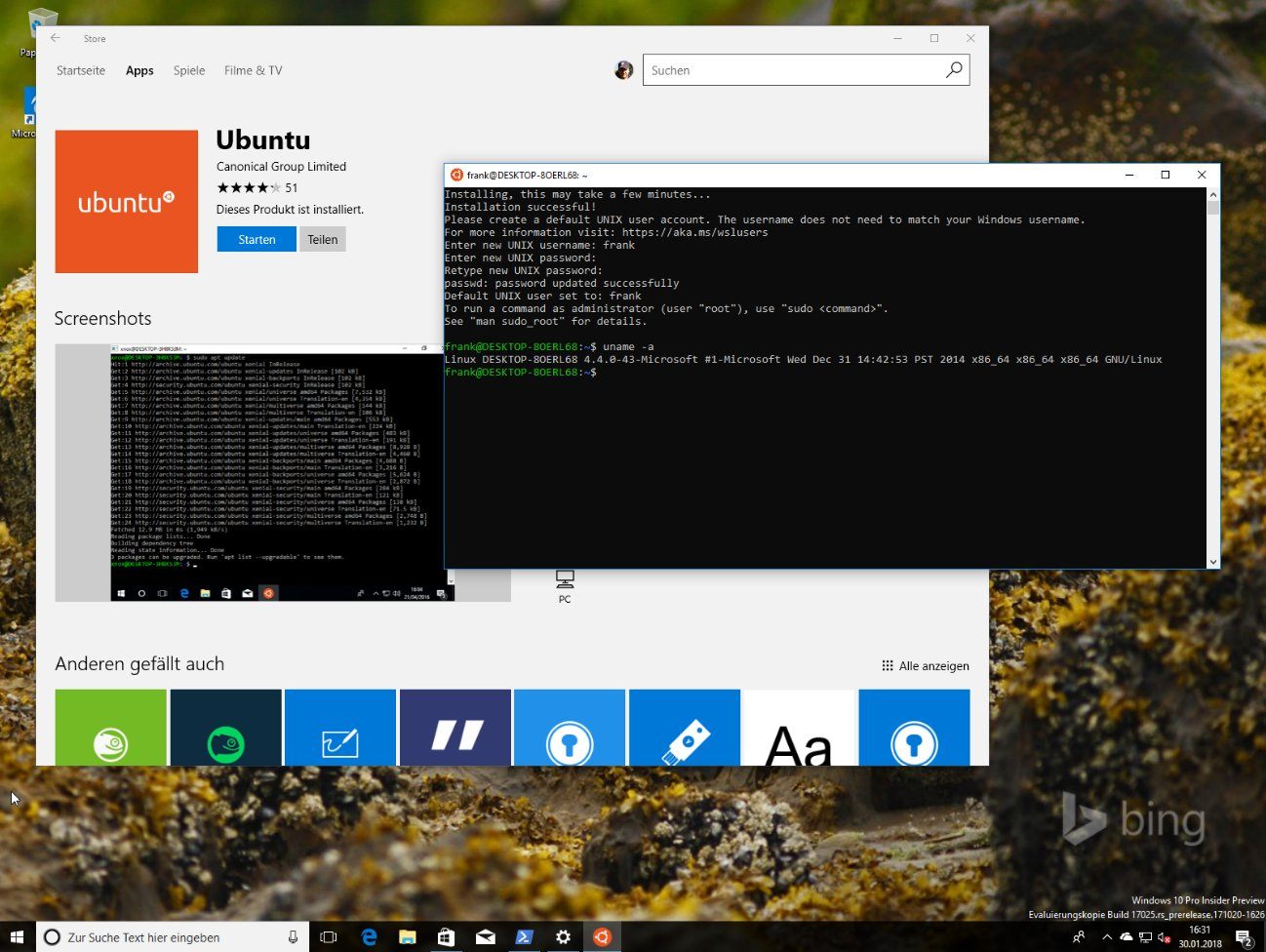Click Alle anzeigen link

(926, 665)
